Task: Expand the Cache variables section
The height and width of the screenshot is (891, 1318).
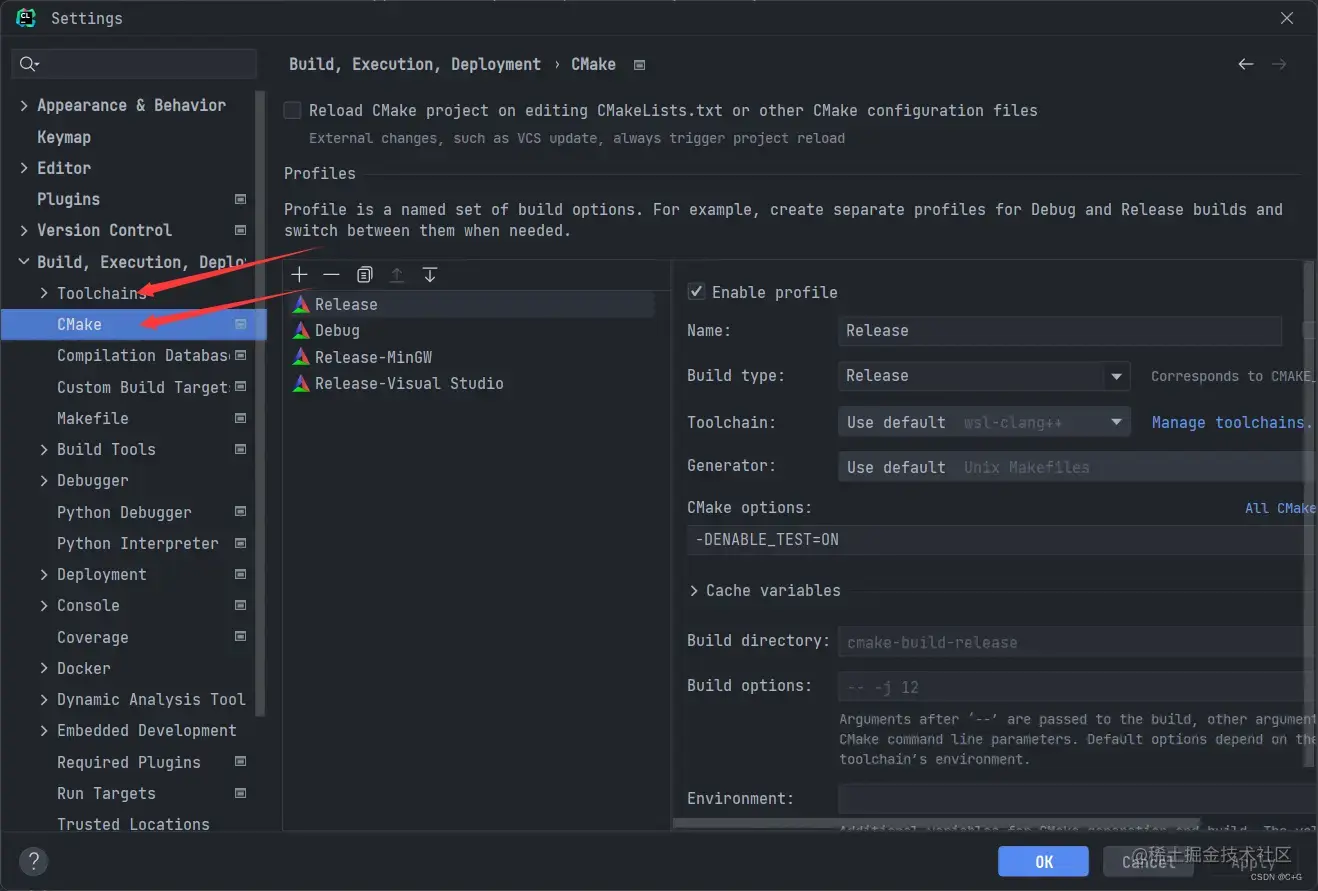Action: 694,591
